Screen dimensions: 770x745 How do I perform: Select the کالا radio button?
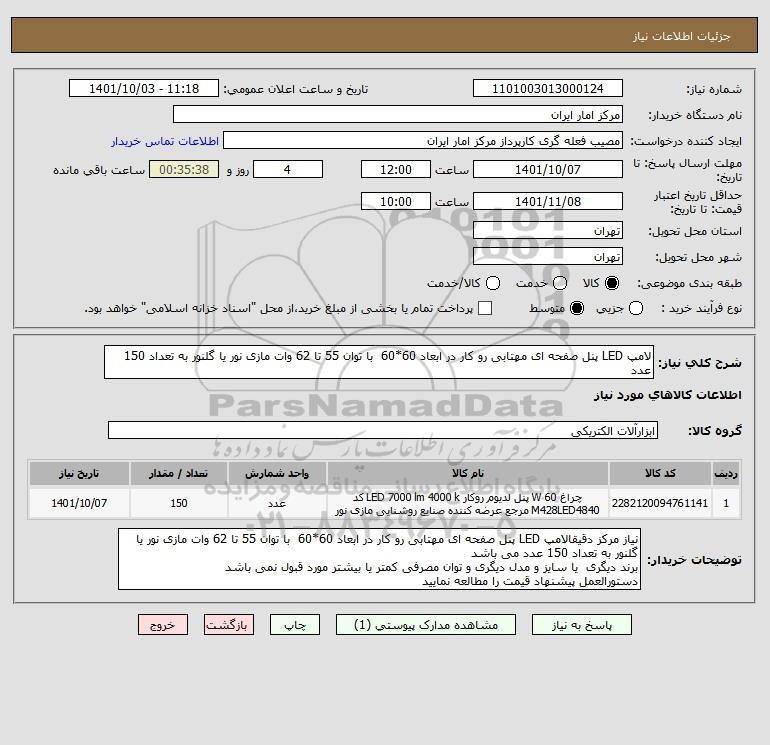[612, 283]
